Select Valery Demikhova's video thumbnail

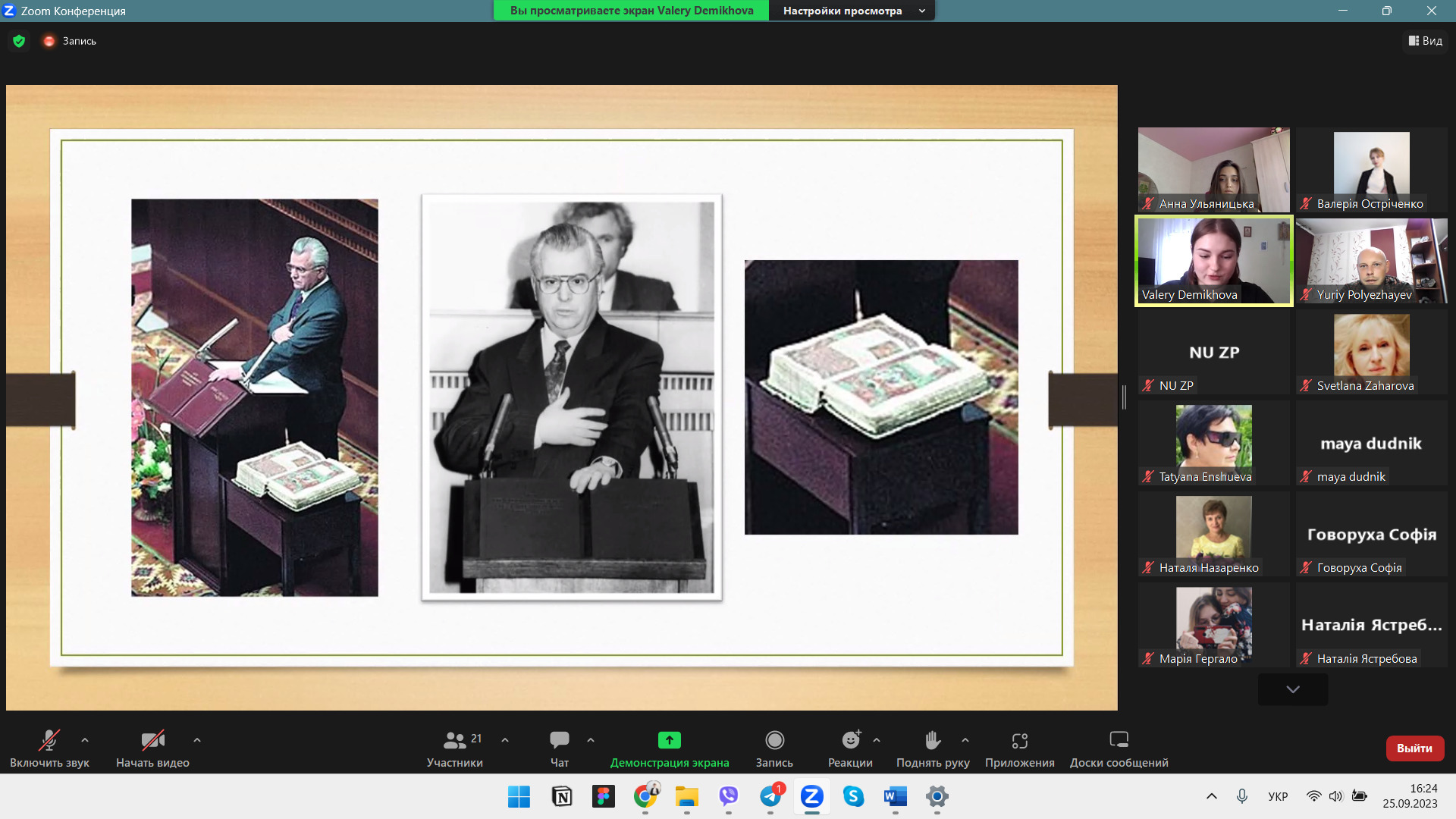1213,261
